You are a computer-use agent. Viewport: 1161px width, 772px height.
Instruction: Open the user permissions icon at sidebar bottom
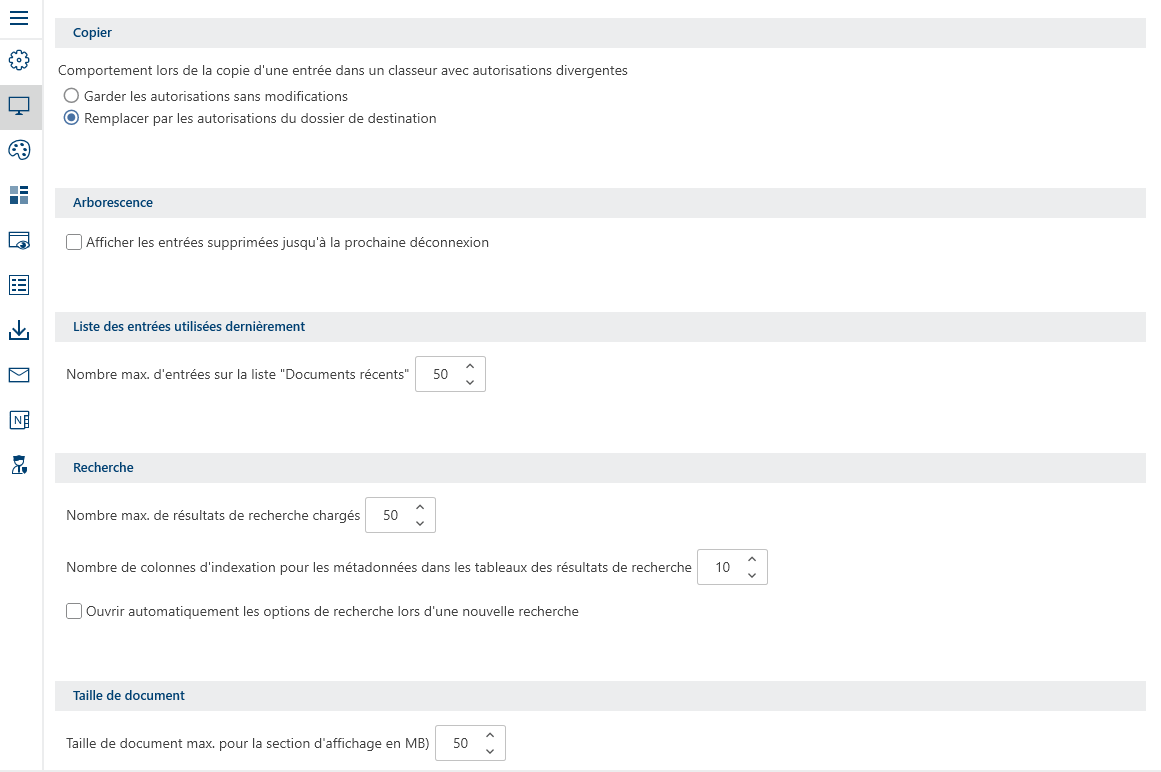coord(18,464)
